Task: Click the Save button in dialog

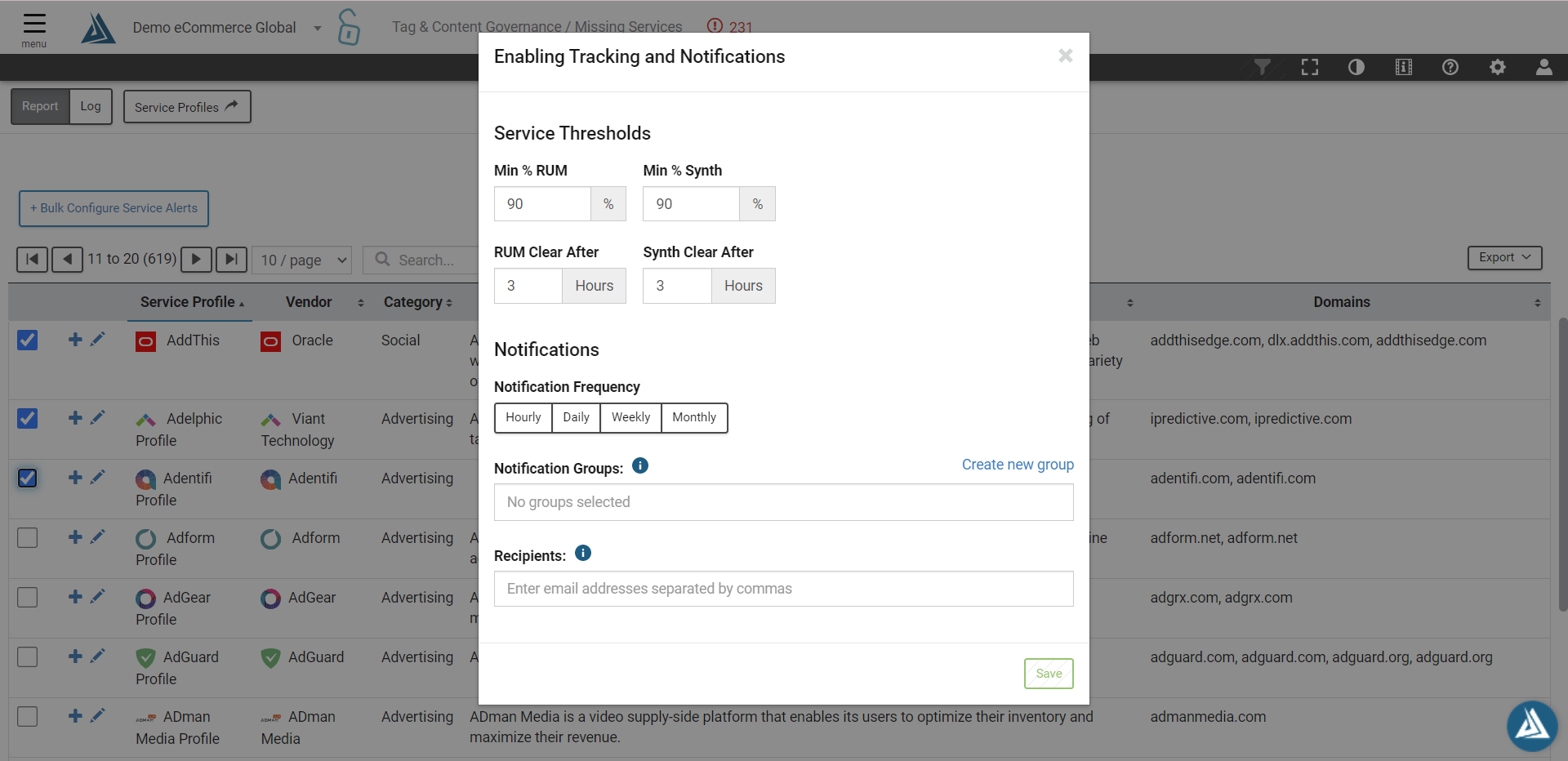Action: pyautogui.click(x=1049, y=674)
